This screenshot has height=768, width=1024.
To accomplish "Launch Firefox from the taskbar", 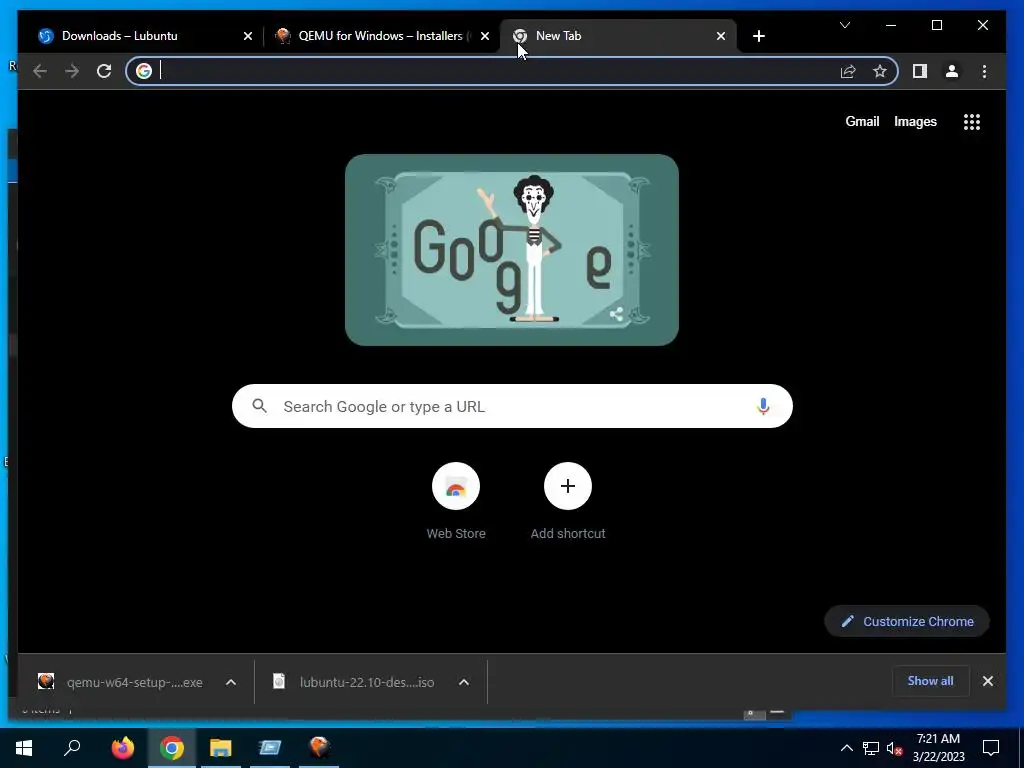I will pos(122,748).
